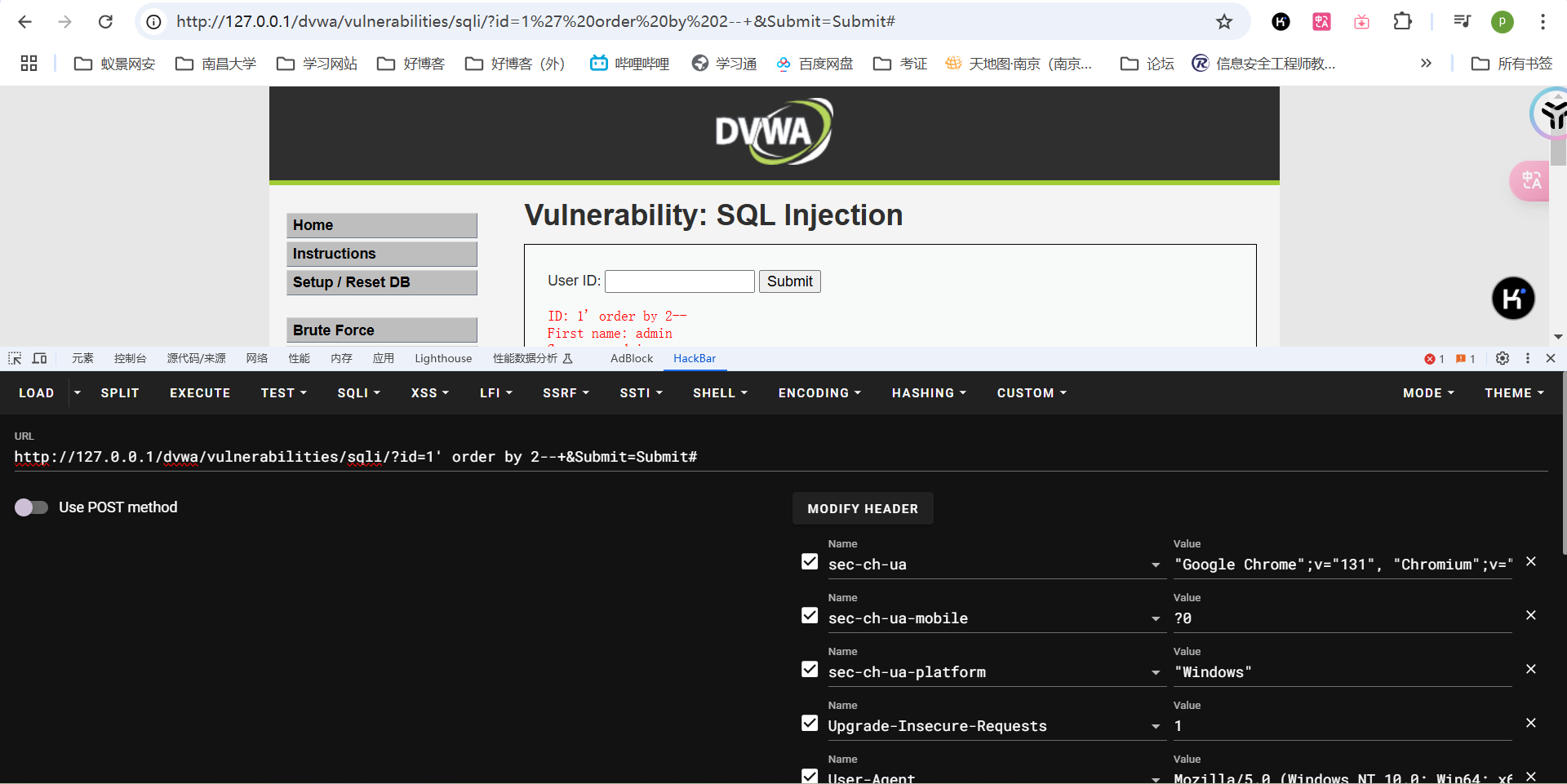Remove the sec-ch-ua-platform header row
Screen dimensions: 1567x784
point(1531,669)
